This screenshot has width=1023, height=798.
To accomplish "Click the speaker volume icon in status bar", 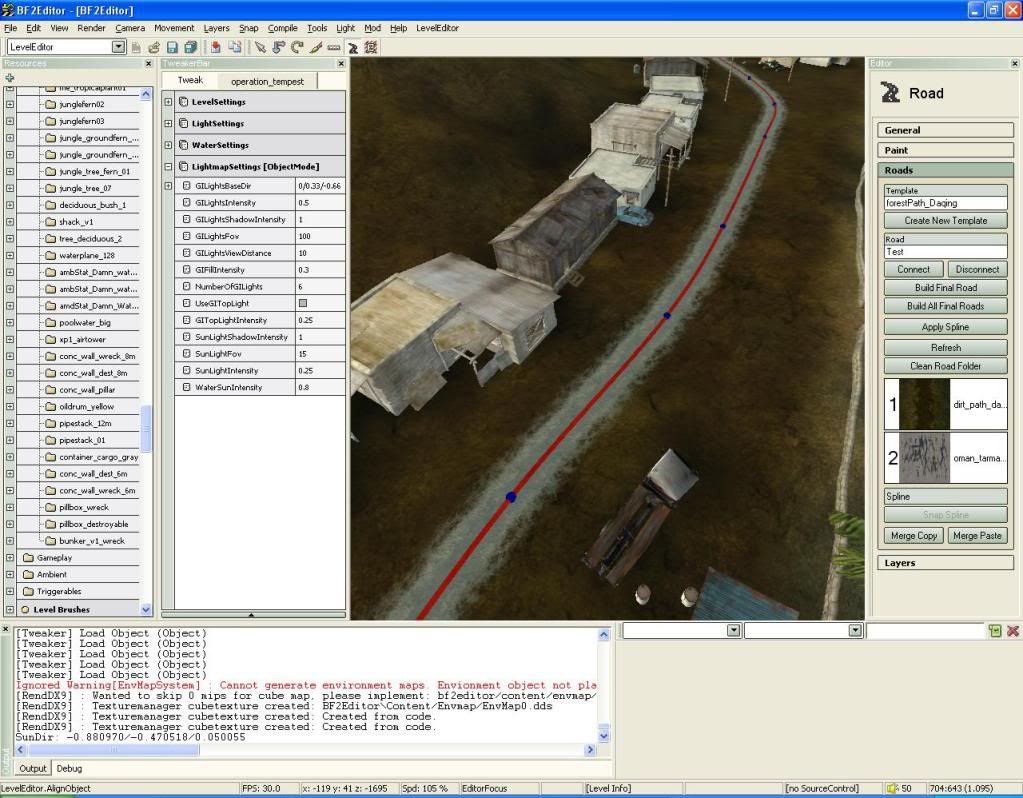I will 892,789.
